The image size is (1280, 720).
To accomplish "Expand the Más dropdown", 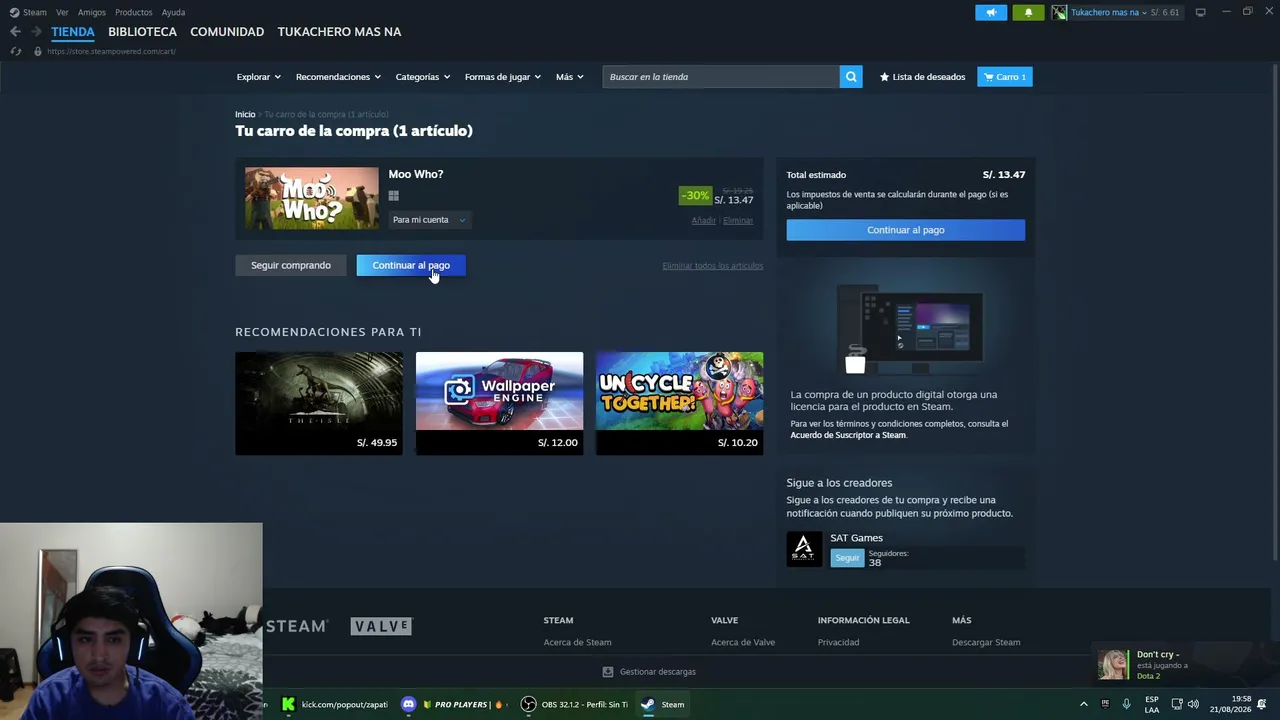I will click(x=570, y=77).
